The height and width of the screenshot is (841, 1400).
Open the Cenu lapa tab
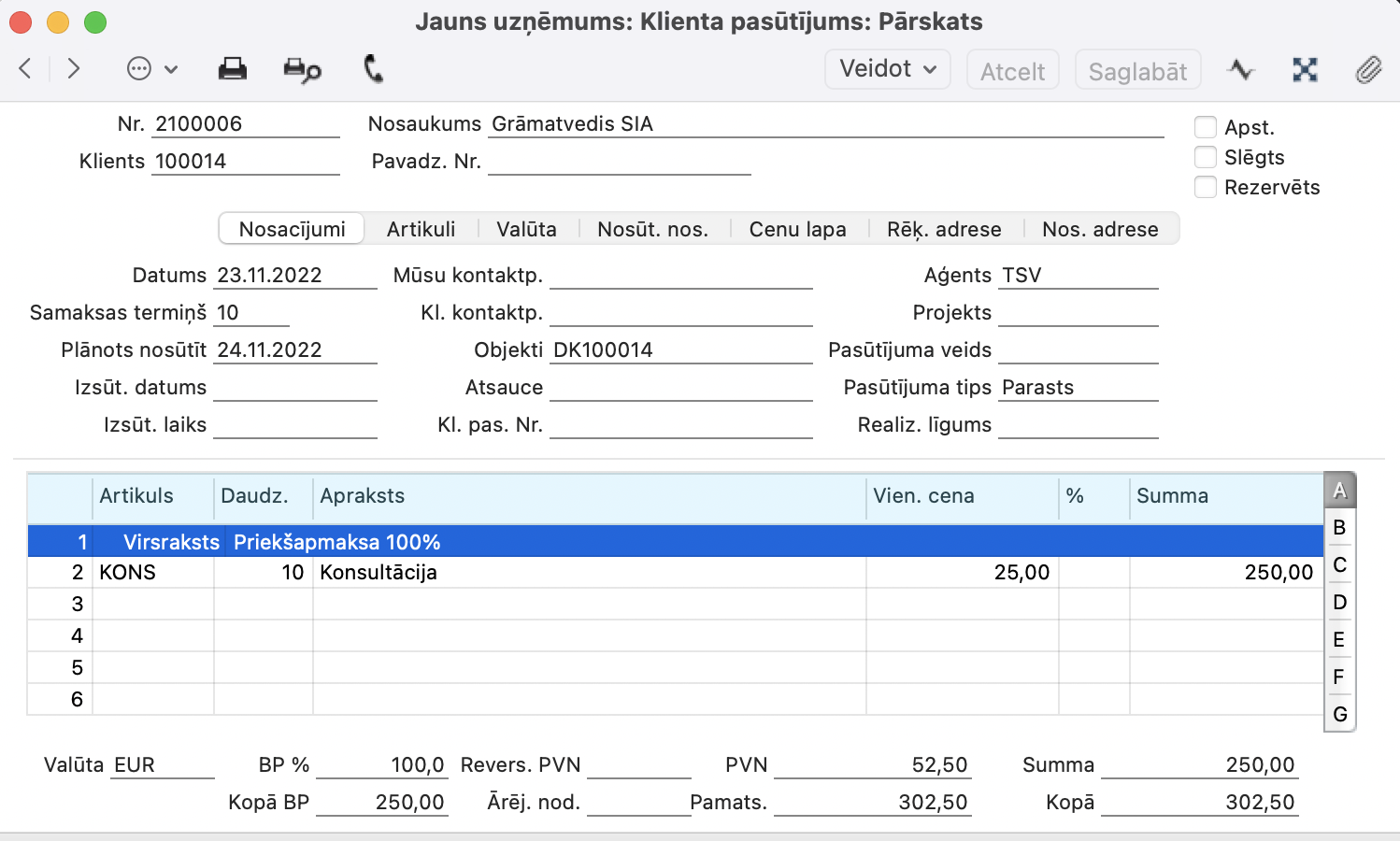pos(797,229)
